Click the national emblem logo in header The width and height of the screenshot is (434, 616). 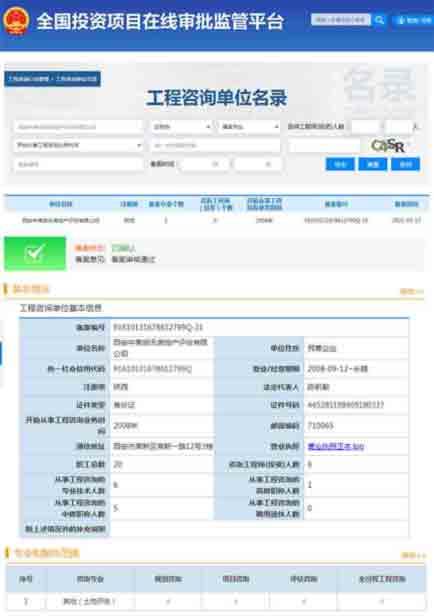point(16,20)
